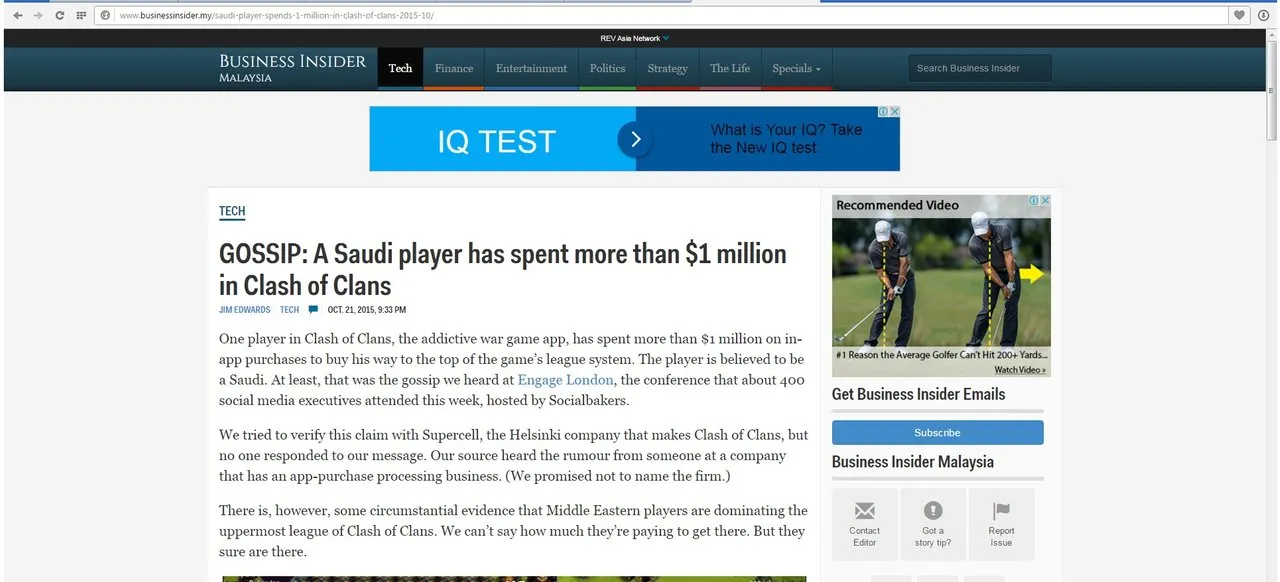Image resolution: width=1280 pixels, height=582 pixels.
Task: Click the TECH tag in the byline
Action: (289, 310)
